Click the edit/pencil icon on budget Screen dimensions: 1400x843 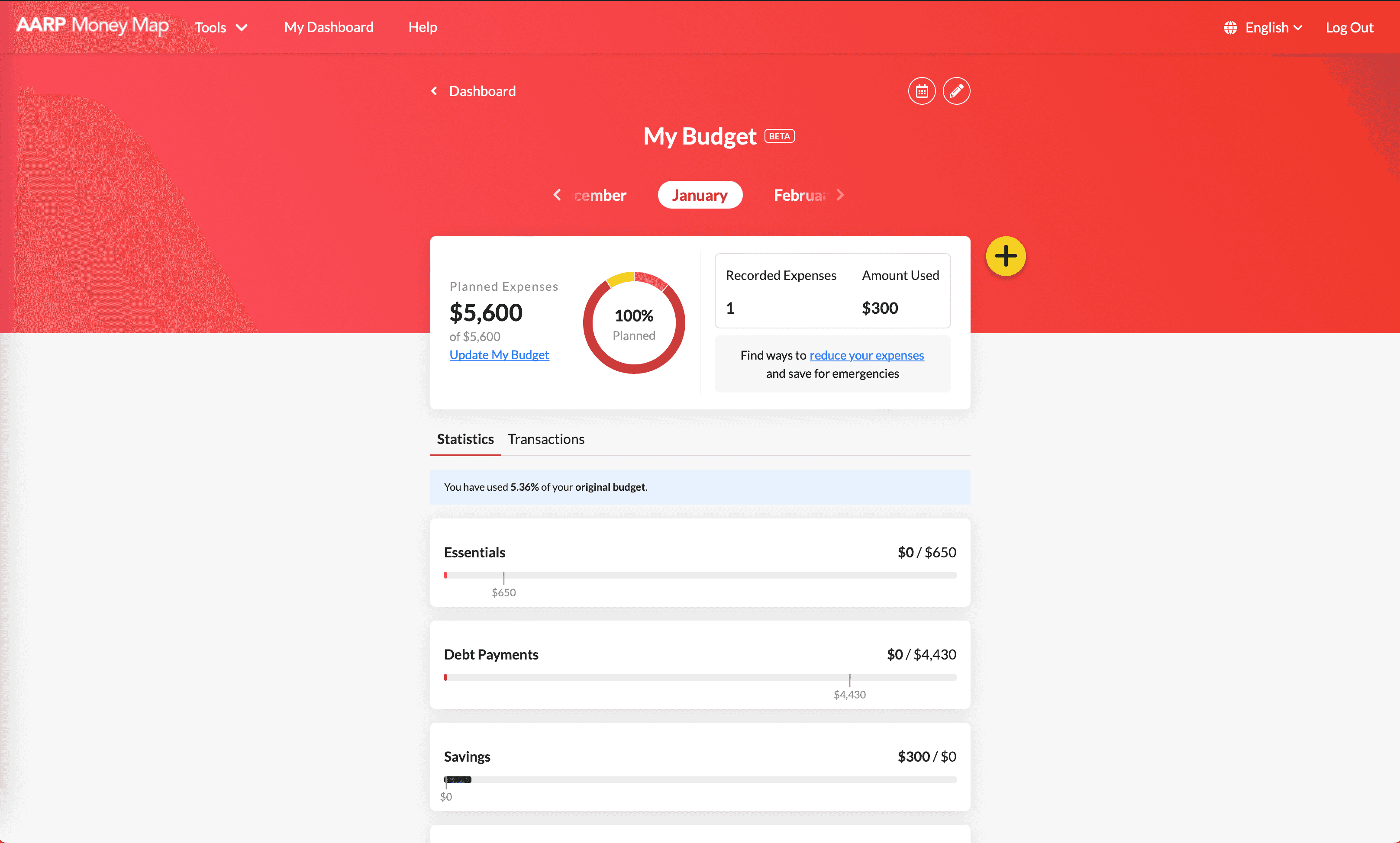[x=955, y=91]
